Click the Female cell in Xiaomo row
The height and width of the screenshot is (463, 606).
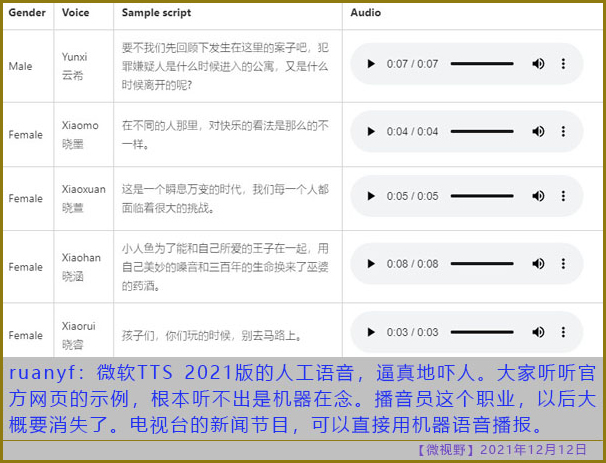(26, 134)
